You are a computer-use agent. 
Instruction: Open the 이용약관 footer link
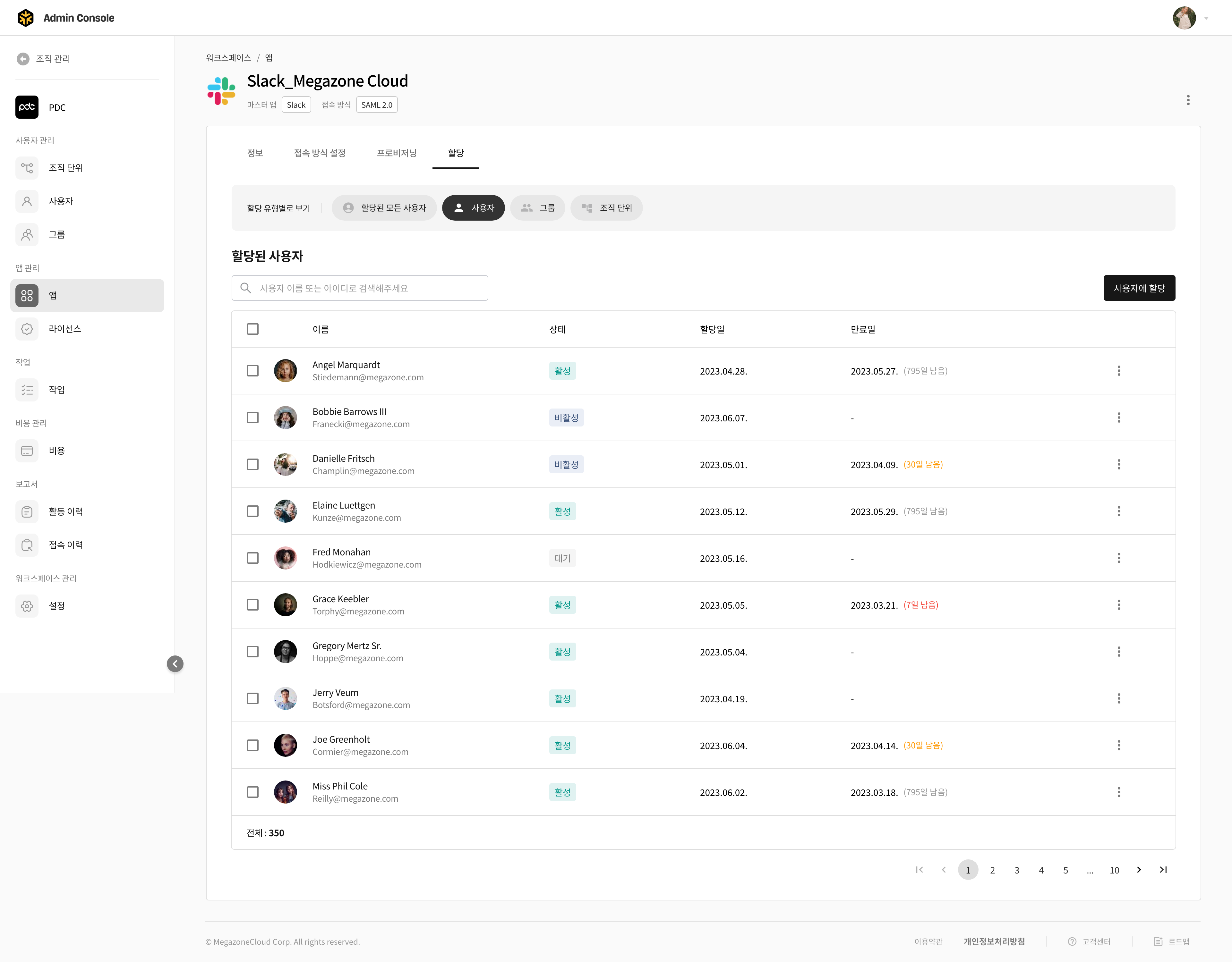(928, 941)
